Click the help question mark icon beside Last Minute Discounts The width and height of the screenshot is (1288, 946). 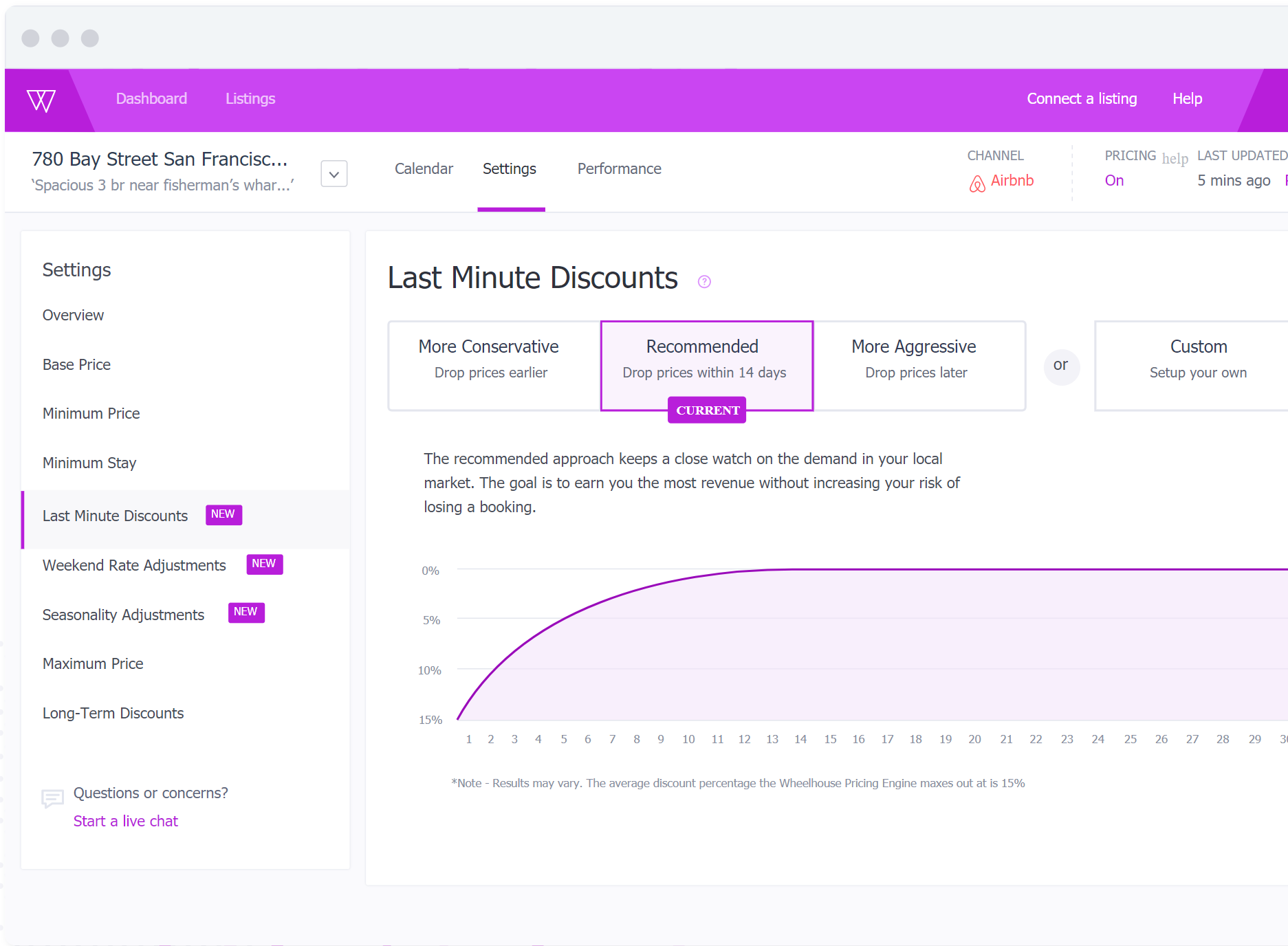(704, 281)
